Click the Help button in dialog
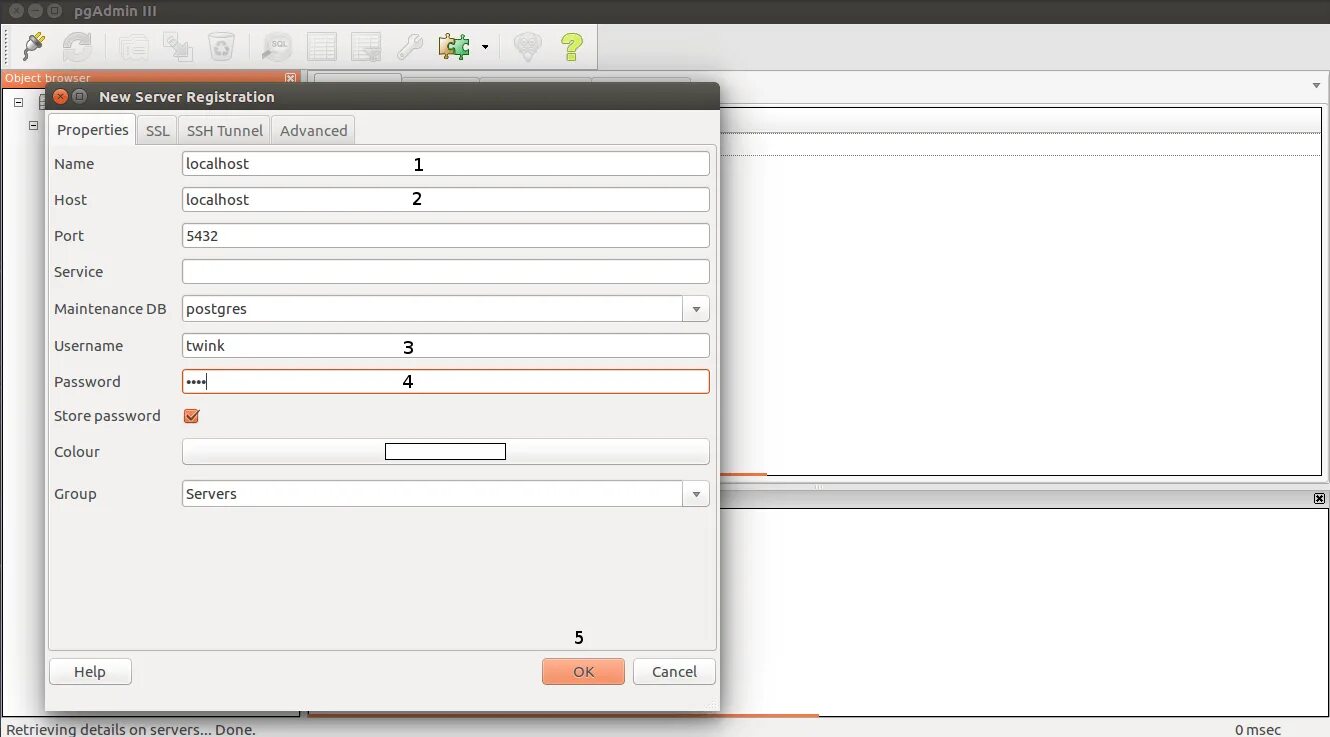The height and width of the screenshot is (737, 1330). pos(90,671)
